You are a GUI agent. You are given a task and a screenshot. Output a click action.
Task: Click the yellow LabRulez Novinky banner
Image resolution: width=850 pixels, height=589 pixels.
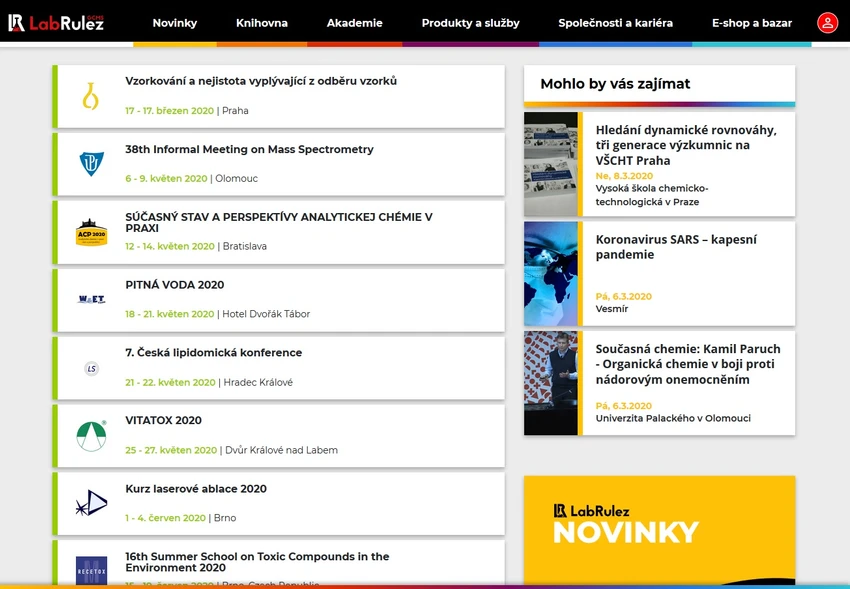click(x=659, y=530)
